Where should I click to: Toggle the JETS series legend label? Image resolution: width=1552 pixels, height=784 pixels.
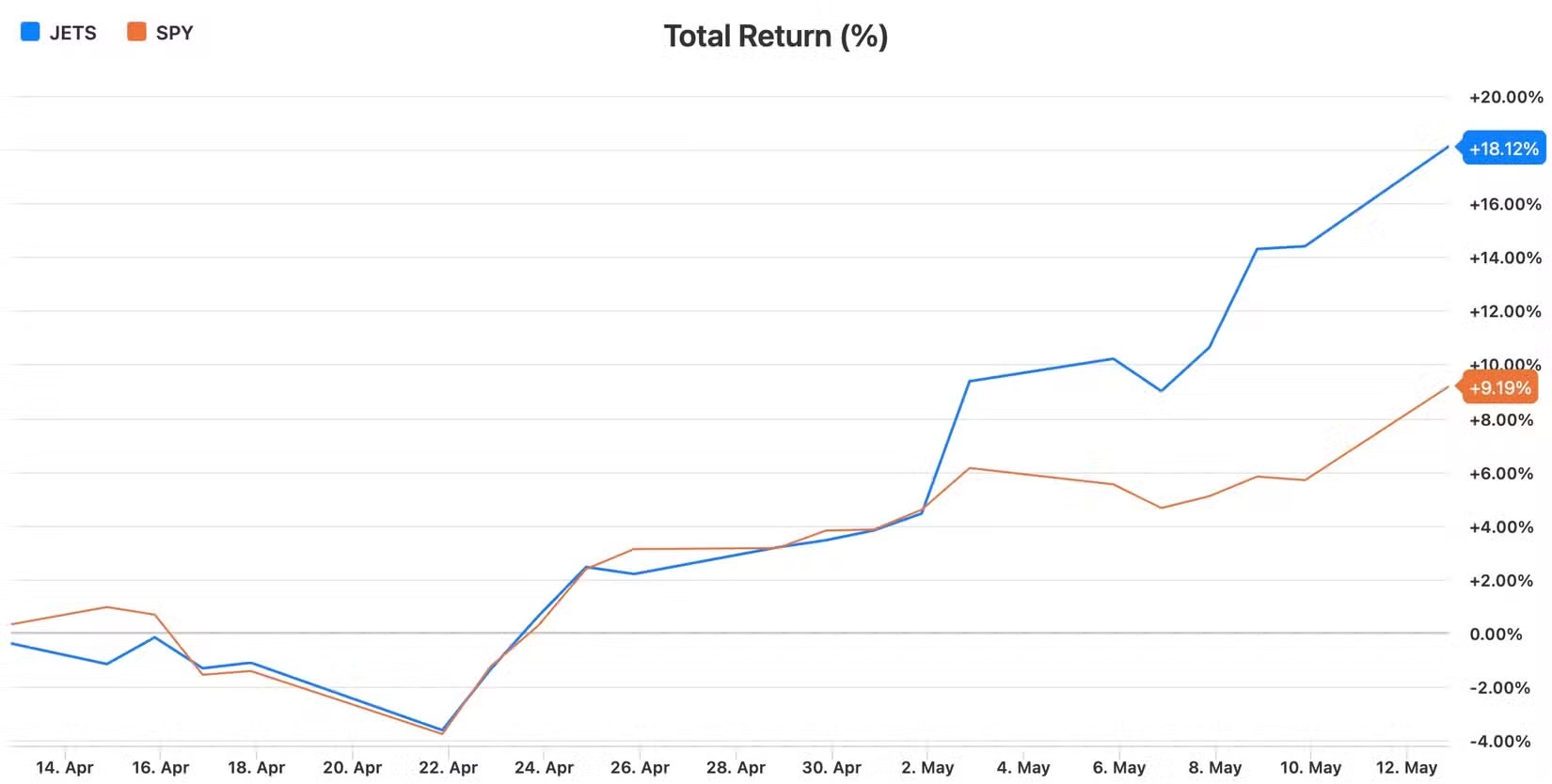coord(72,33)
